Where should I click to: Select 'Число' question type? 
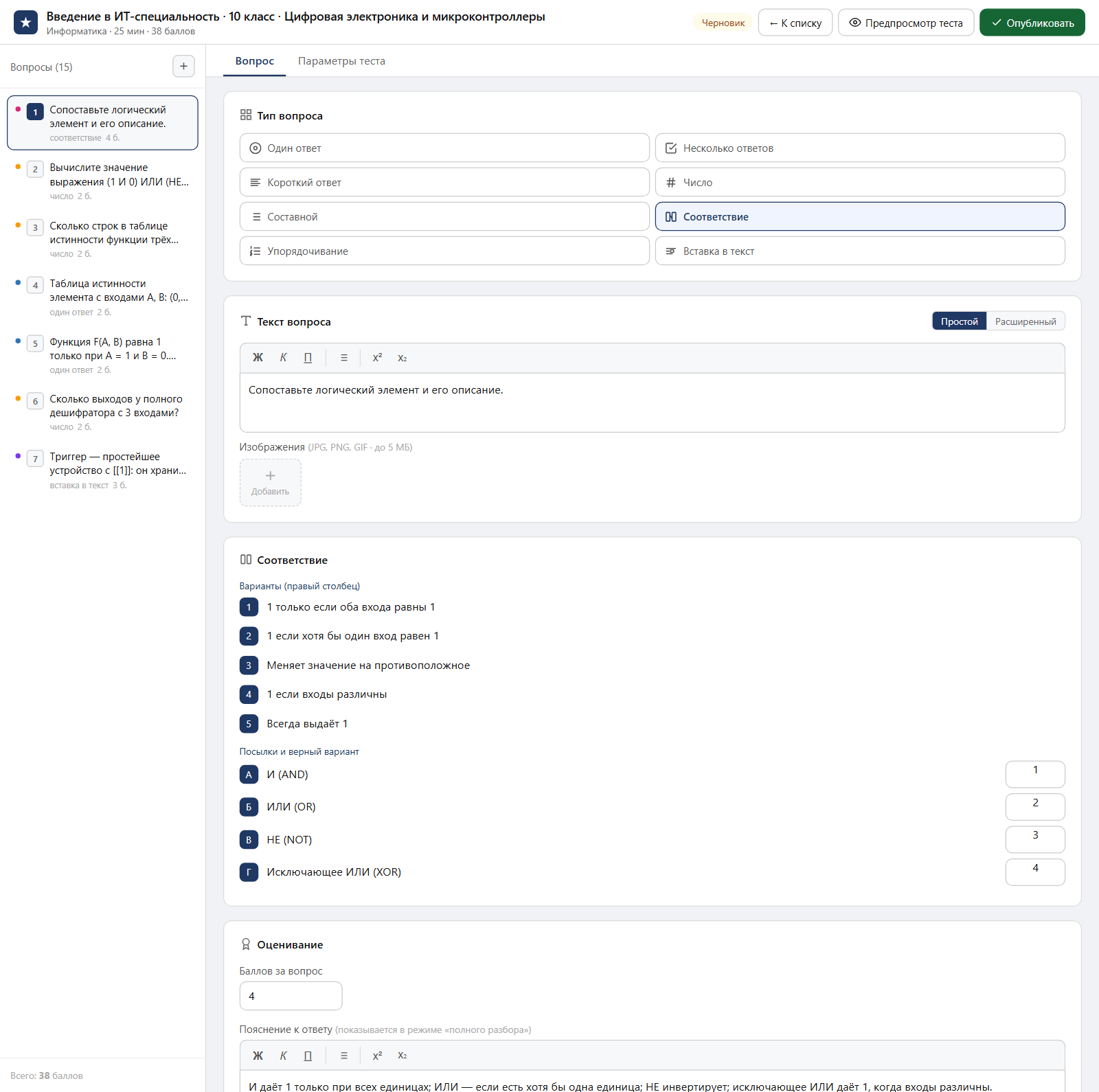coord(860,182)
